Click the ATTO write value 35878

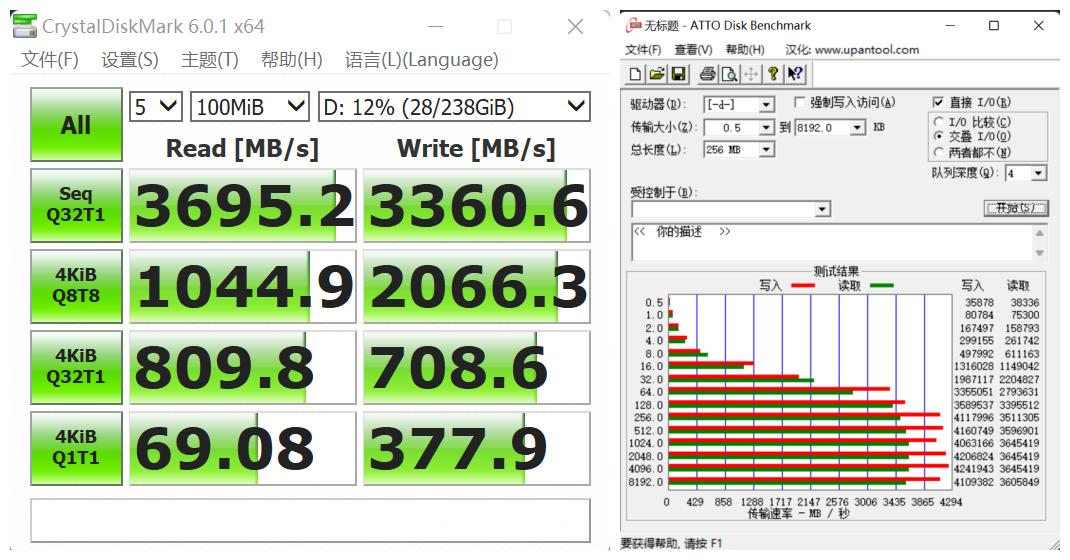(x=979, y=302)
